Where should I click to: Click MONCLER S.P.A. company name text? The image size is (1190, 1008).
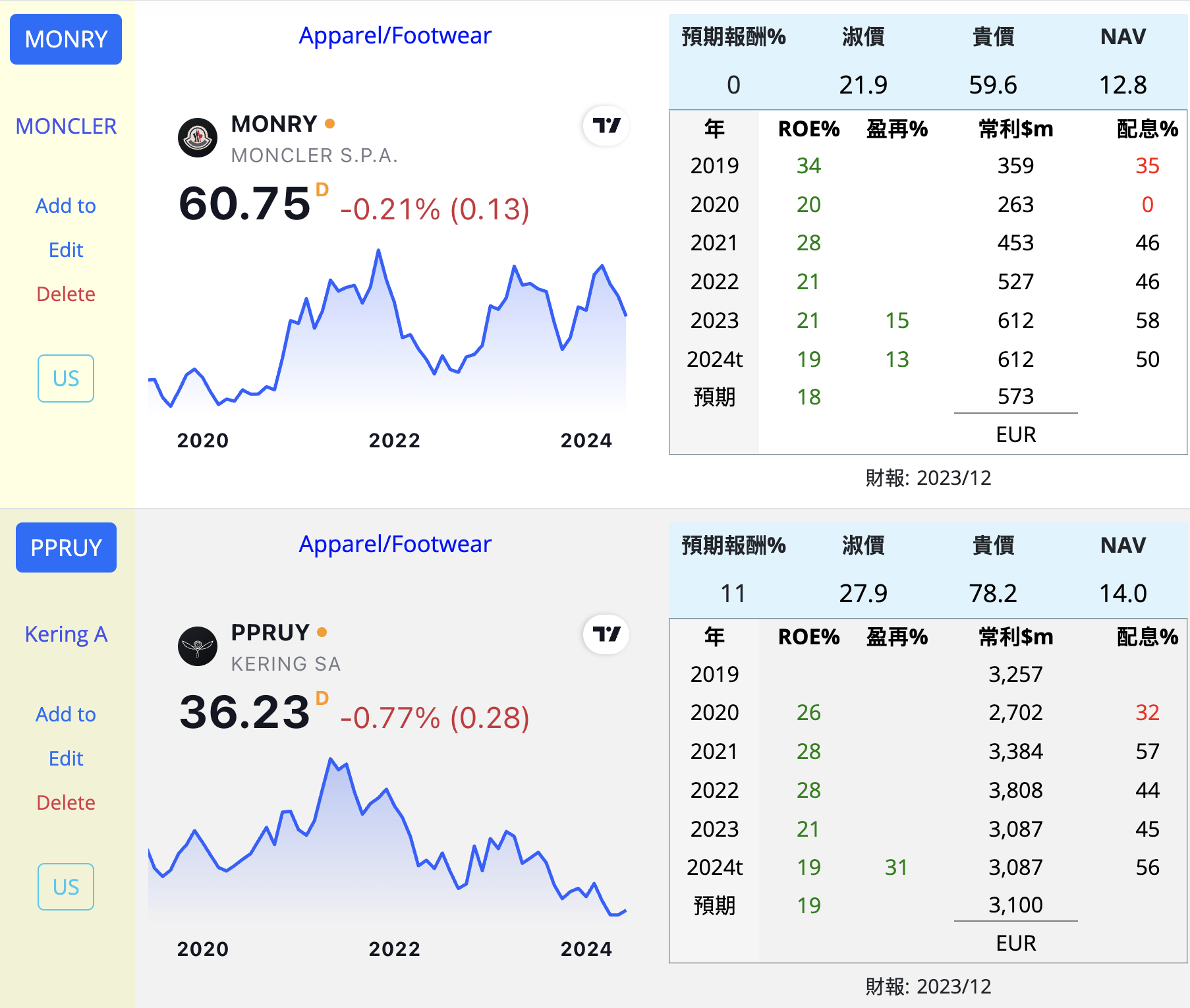coord(314,155)
